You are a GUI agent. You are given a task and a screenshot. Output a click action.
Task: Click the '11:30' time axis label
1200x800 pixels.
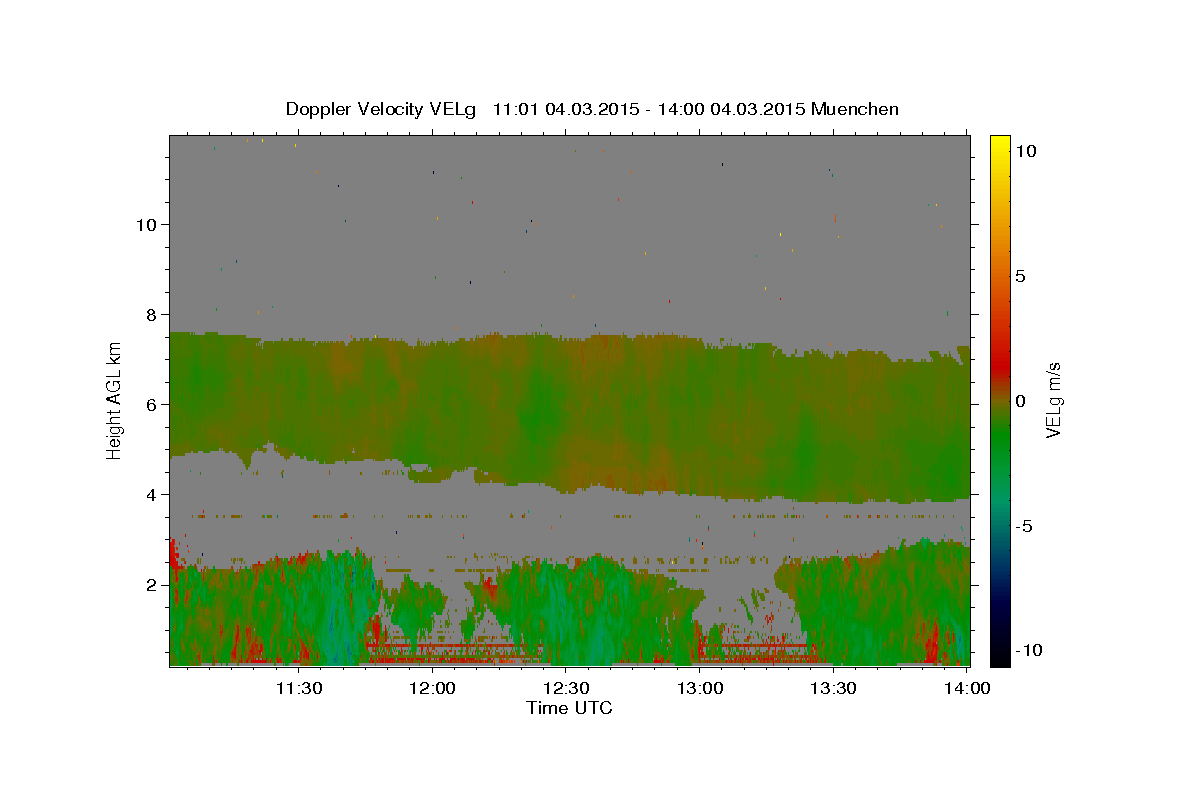click(x=298, y=688)
